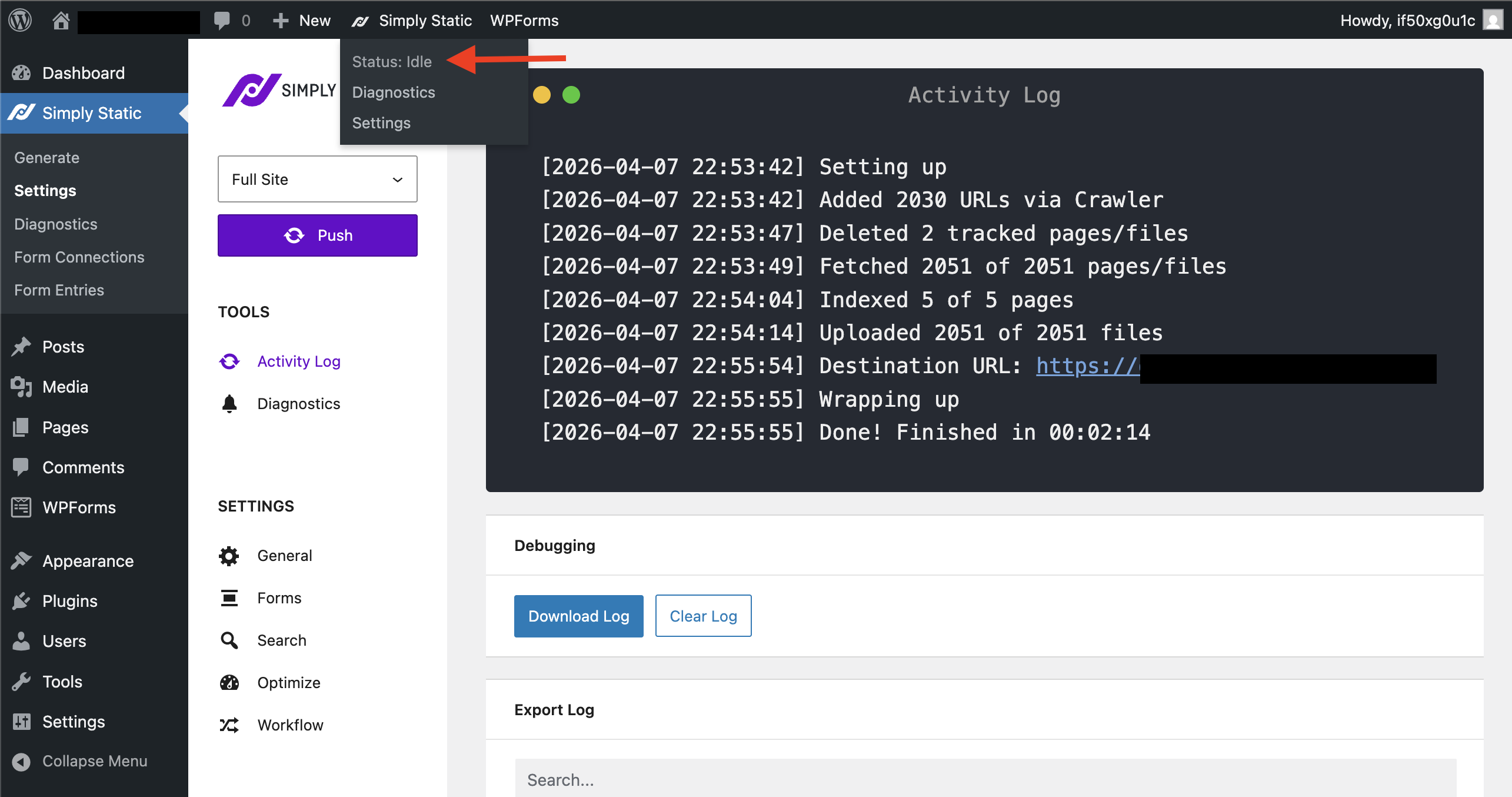Click the Forms settings icon
Viewport: 1512px width, 797px height.
click(229, 597)
